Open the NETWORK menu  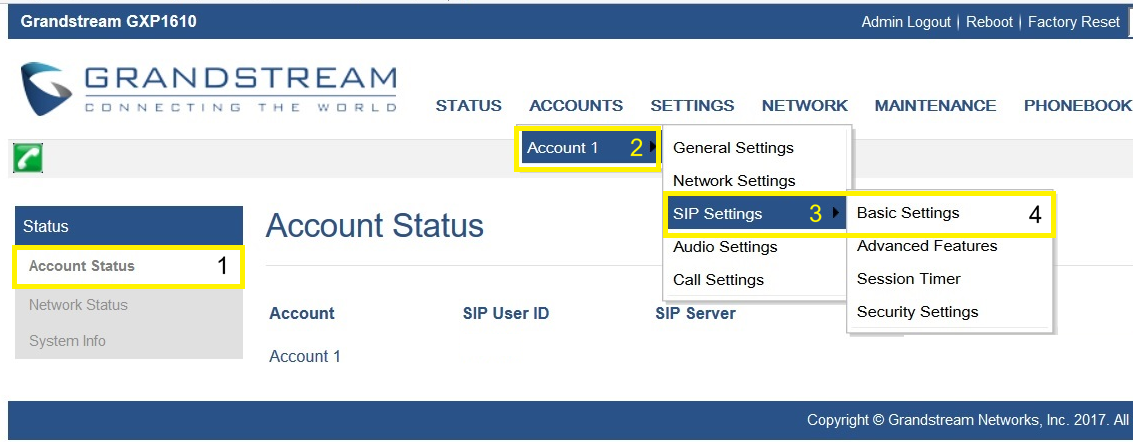pos(804,105)
